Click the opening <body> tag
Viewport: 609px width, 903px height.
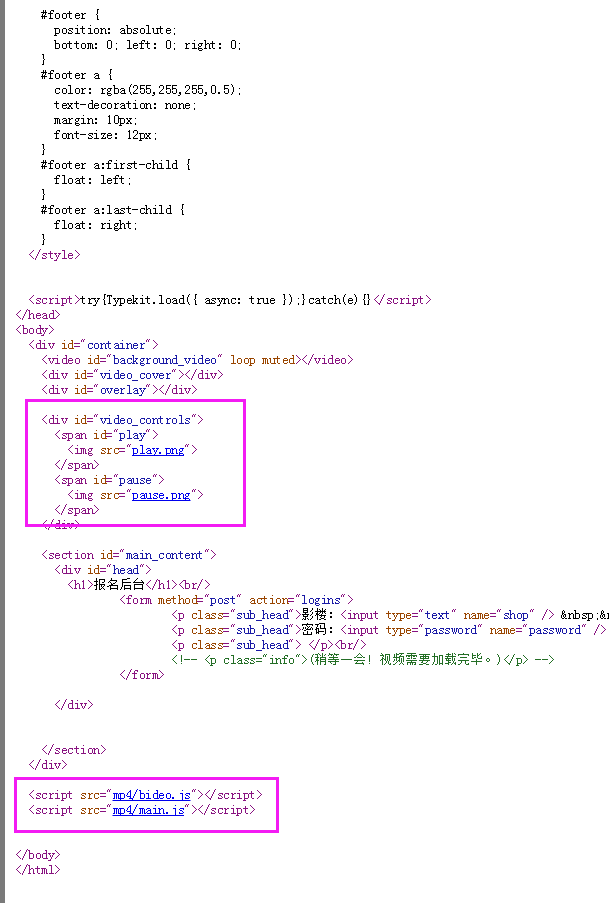35,329
